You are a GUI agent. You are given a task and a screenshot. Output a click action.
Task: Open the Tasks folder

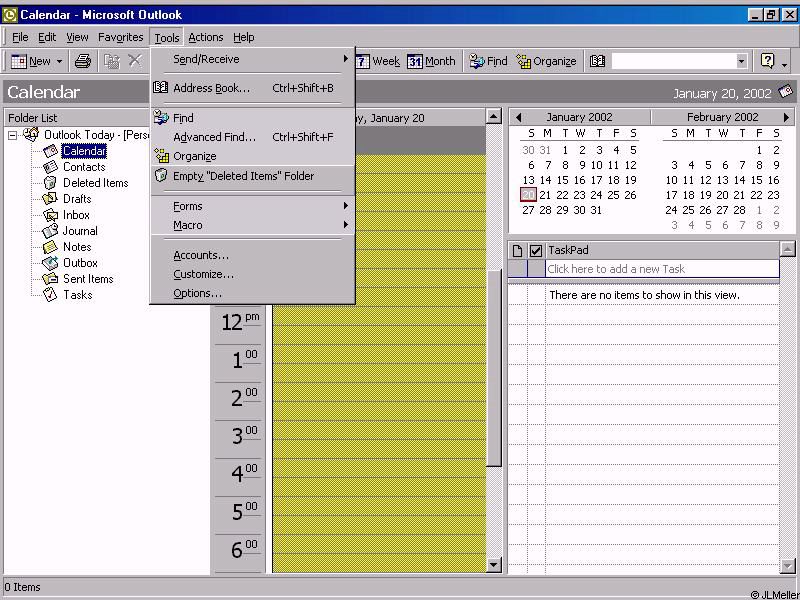pos(77,295)
